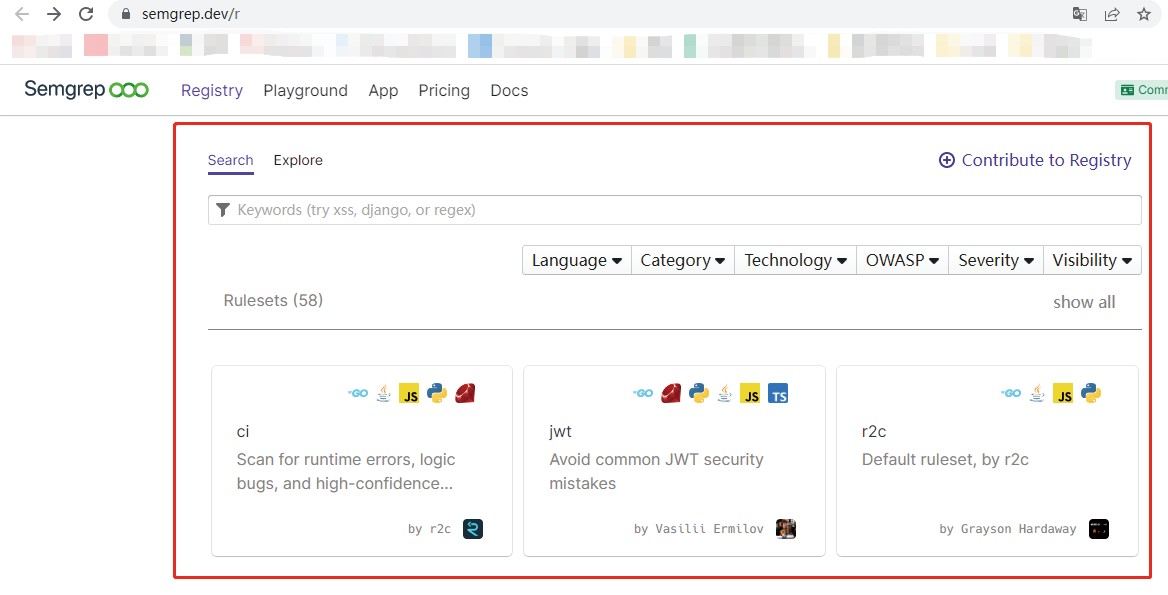This screenshot has height=595, width=1168.
Task: Click the Python icon on the ci card
Action: tap(437, 393)
